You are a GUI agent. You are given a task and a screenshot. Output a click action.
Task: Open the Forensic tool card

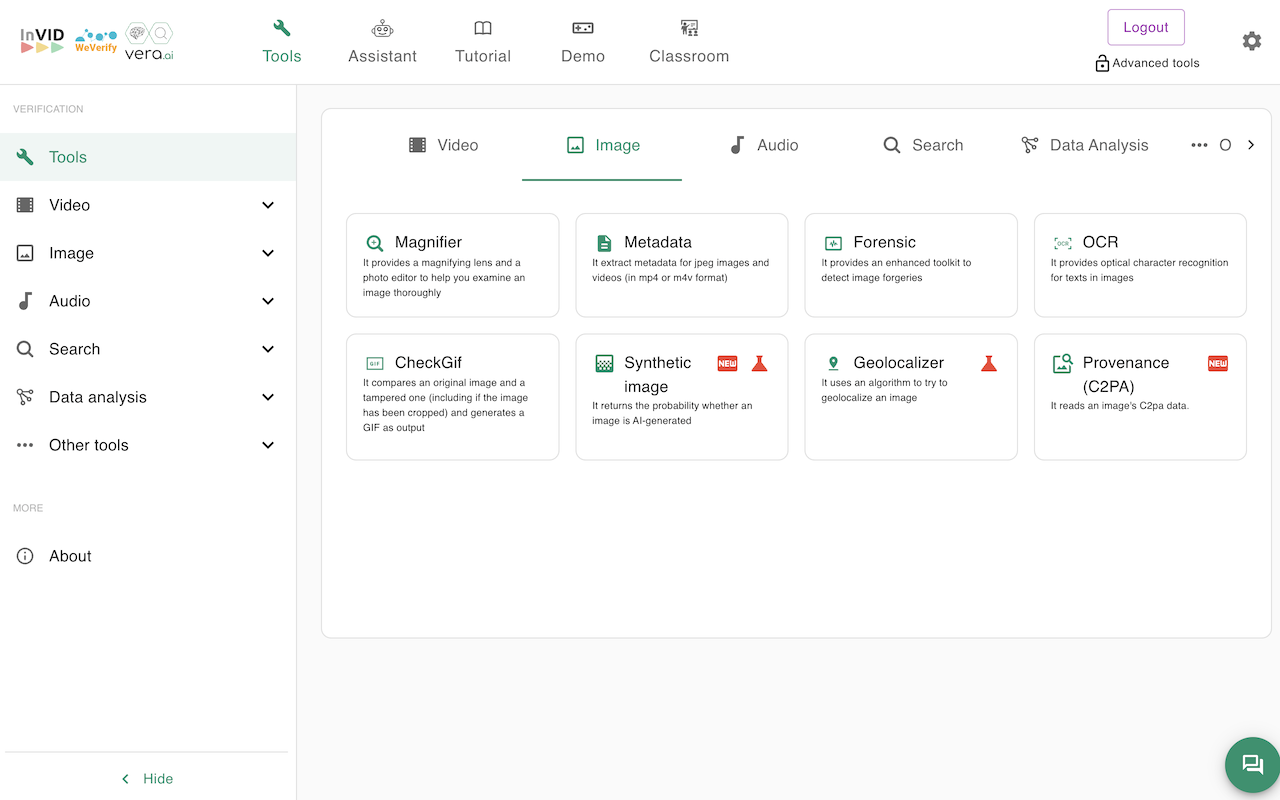(x=911, y=265)
